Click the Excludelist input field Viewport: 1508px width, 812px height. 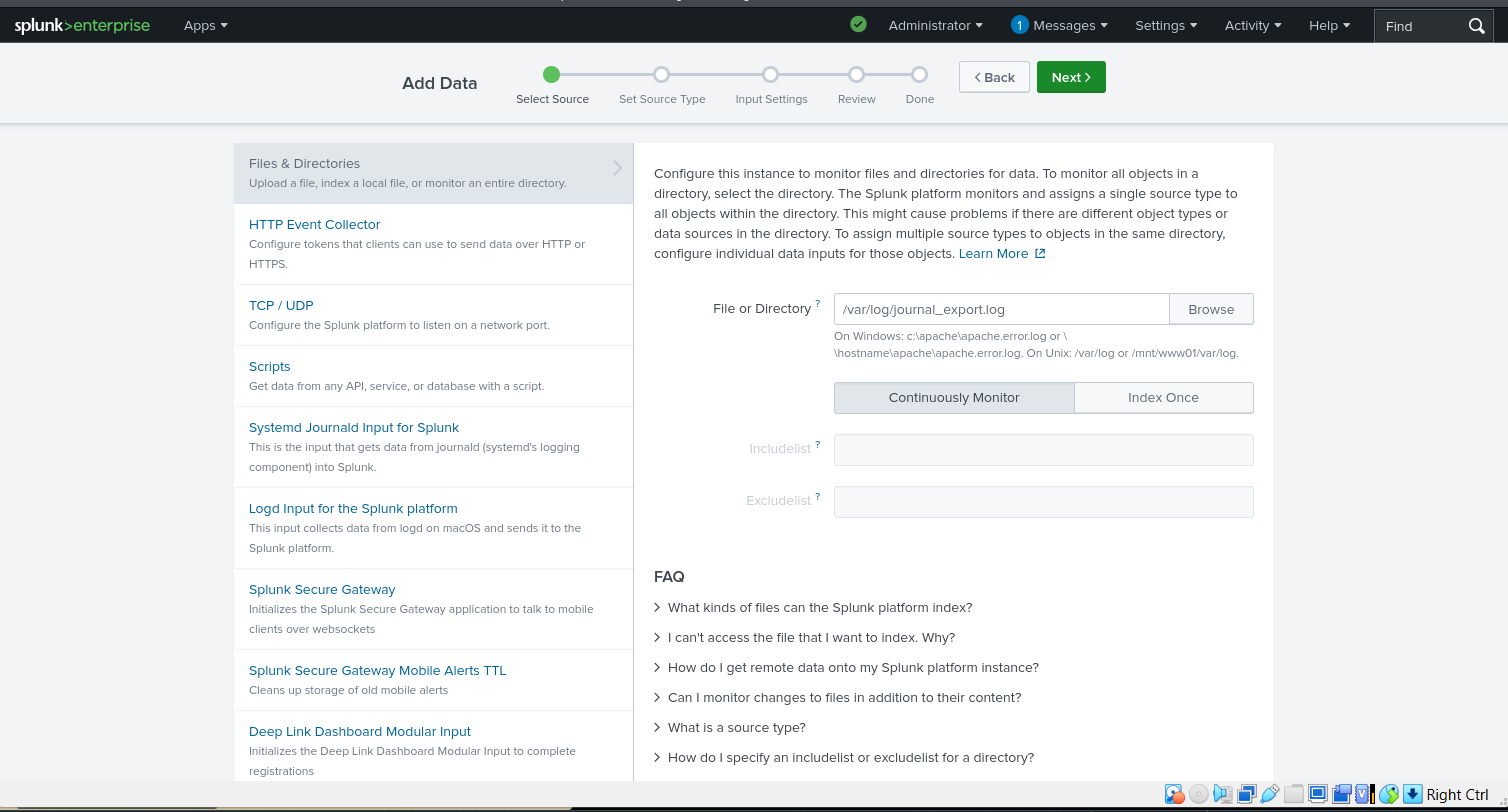[1044, 502]
